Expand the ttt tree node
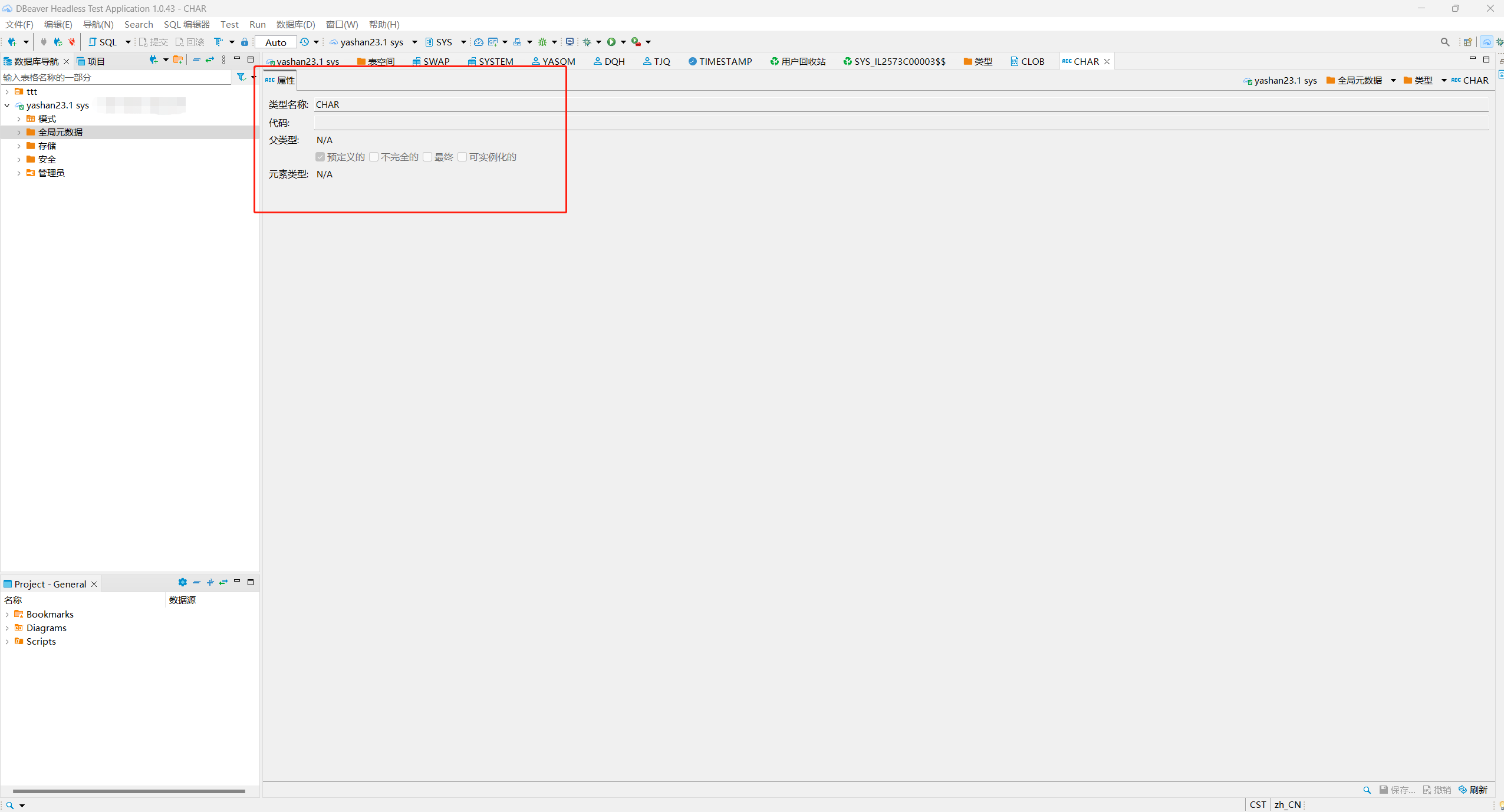The width and height of the screenshot is (1504, 812). coord(7,92)
